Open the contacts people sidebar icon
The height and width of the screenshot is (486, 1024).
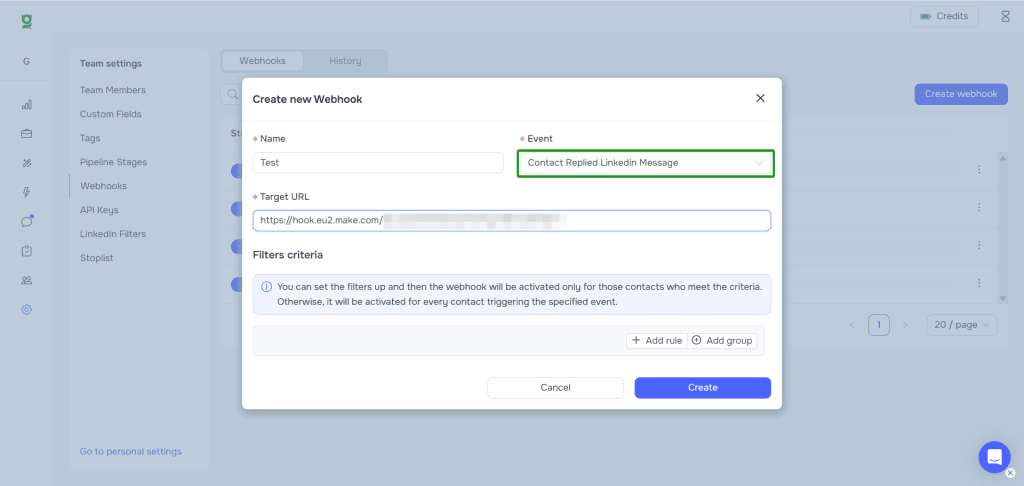27,280
